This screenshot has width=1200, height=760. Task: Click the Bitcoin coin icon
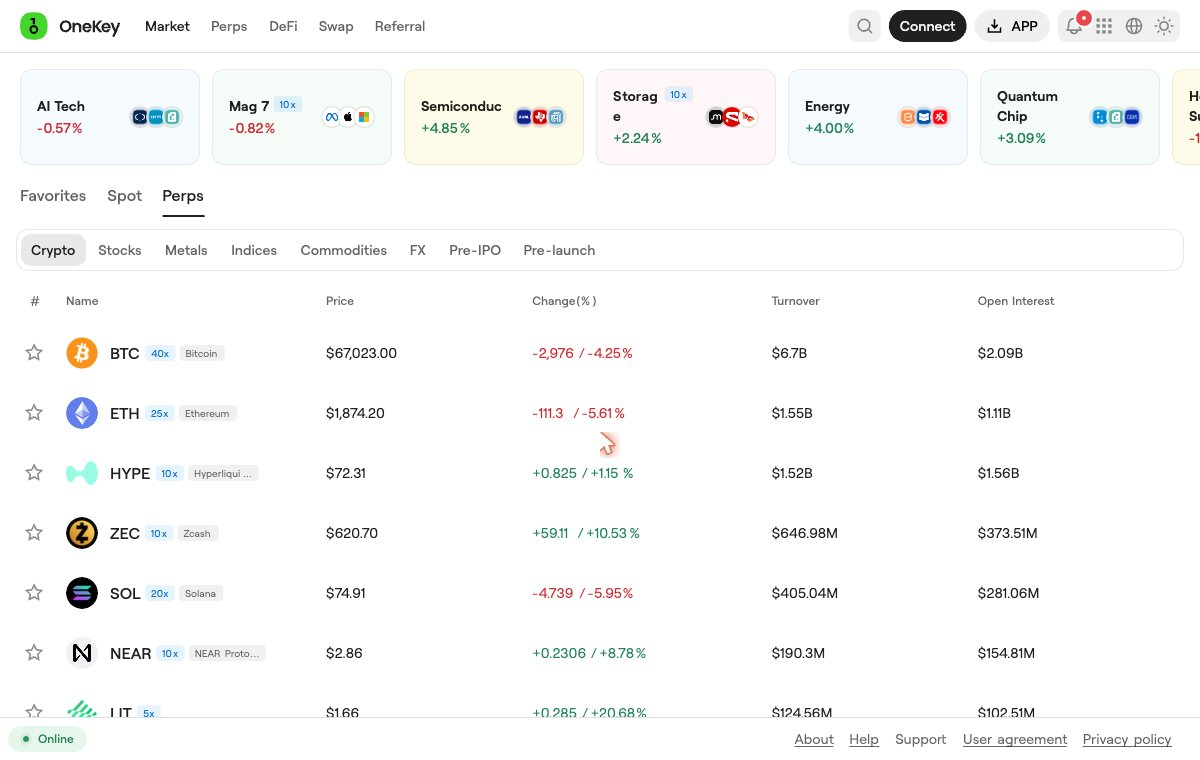(x=82, y=353)
